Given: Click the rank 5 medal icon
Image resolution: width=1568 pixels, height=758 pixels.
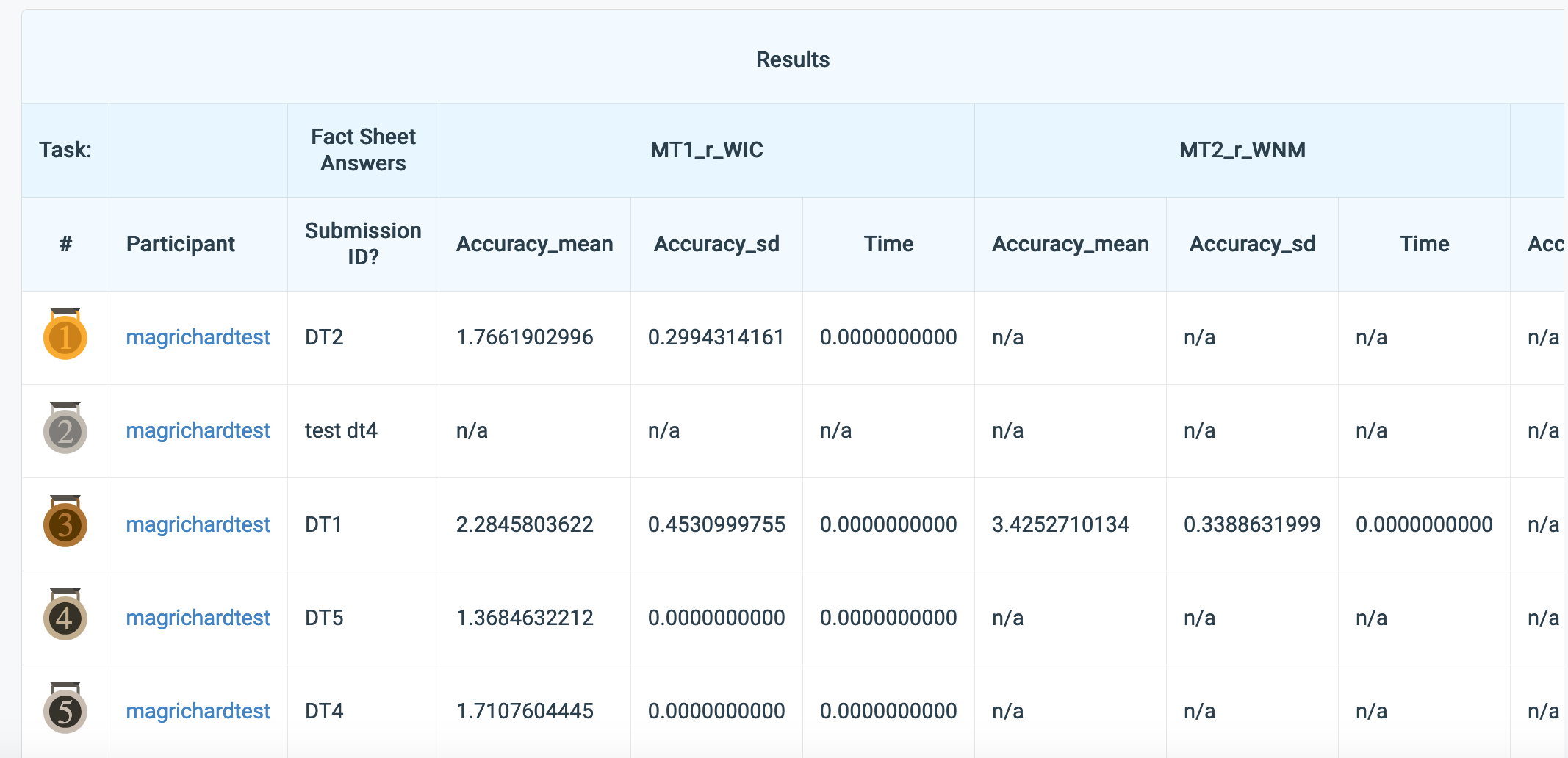Looking at the screenshot, I should coord(65,710).
